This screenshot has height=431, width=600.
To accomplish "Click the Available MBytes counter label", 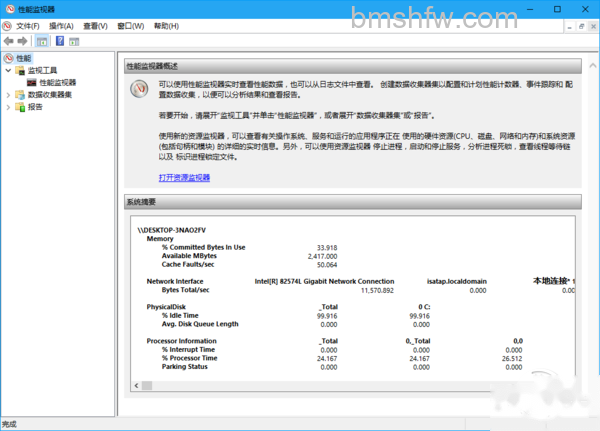I will 189,256.
